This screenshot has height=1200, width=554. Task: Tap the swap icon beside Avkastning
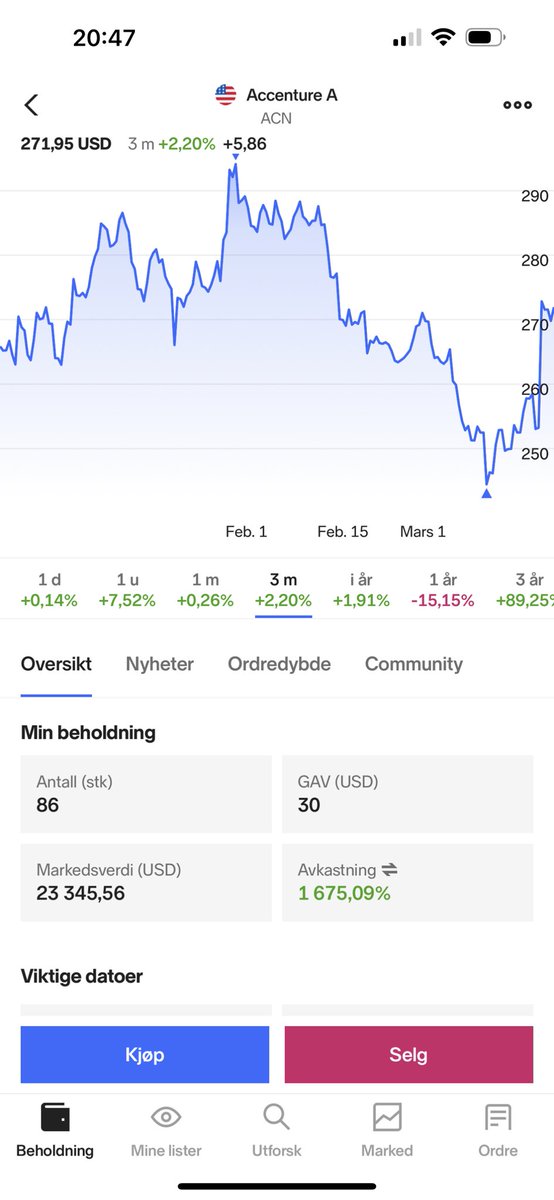coord(390,870)
